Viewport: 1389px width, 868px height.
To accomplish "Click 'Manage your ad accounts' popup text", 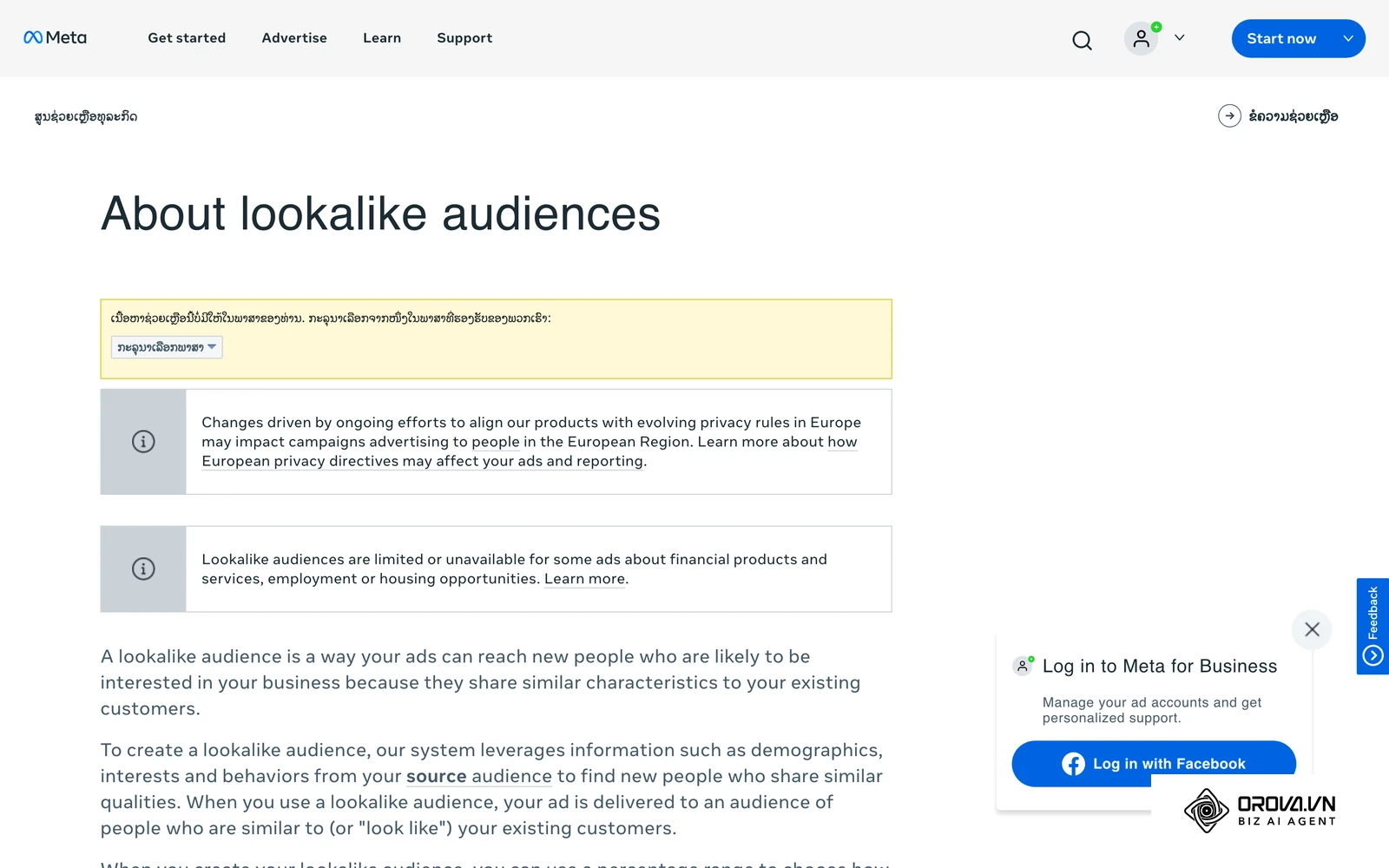I will tap(1152, 710).
